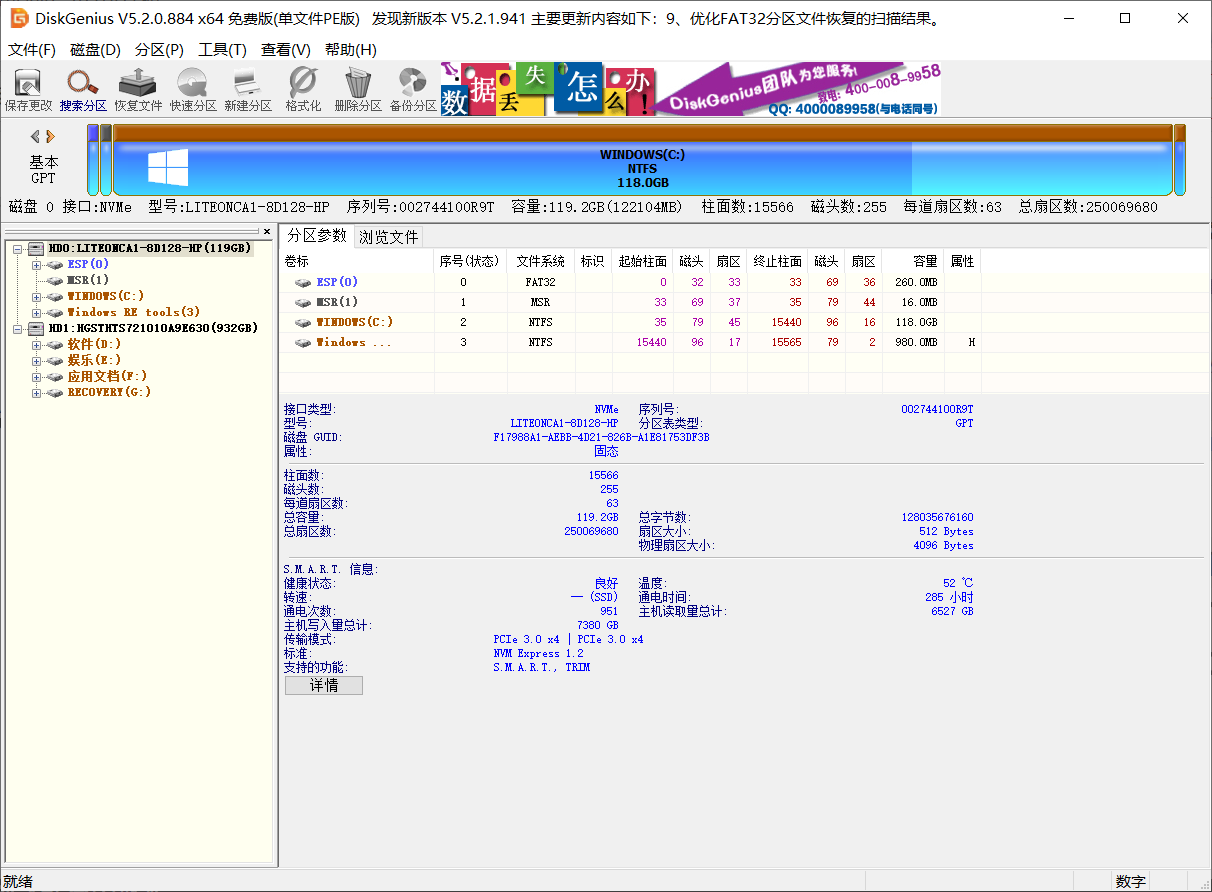Viewport: 1212px width, 892px height.
Task: Click the 118.0GB capacity cell
Action: pyautogui.click(x=916, y=323)
